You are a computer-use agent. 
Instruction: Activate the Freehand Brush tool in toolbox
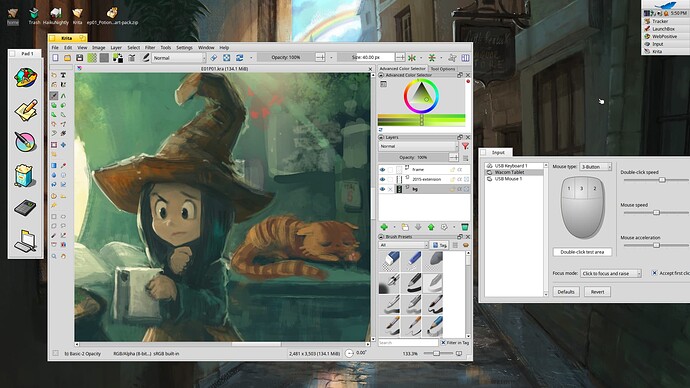coord(54,95)
